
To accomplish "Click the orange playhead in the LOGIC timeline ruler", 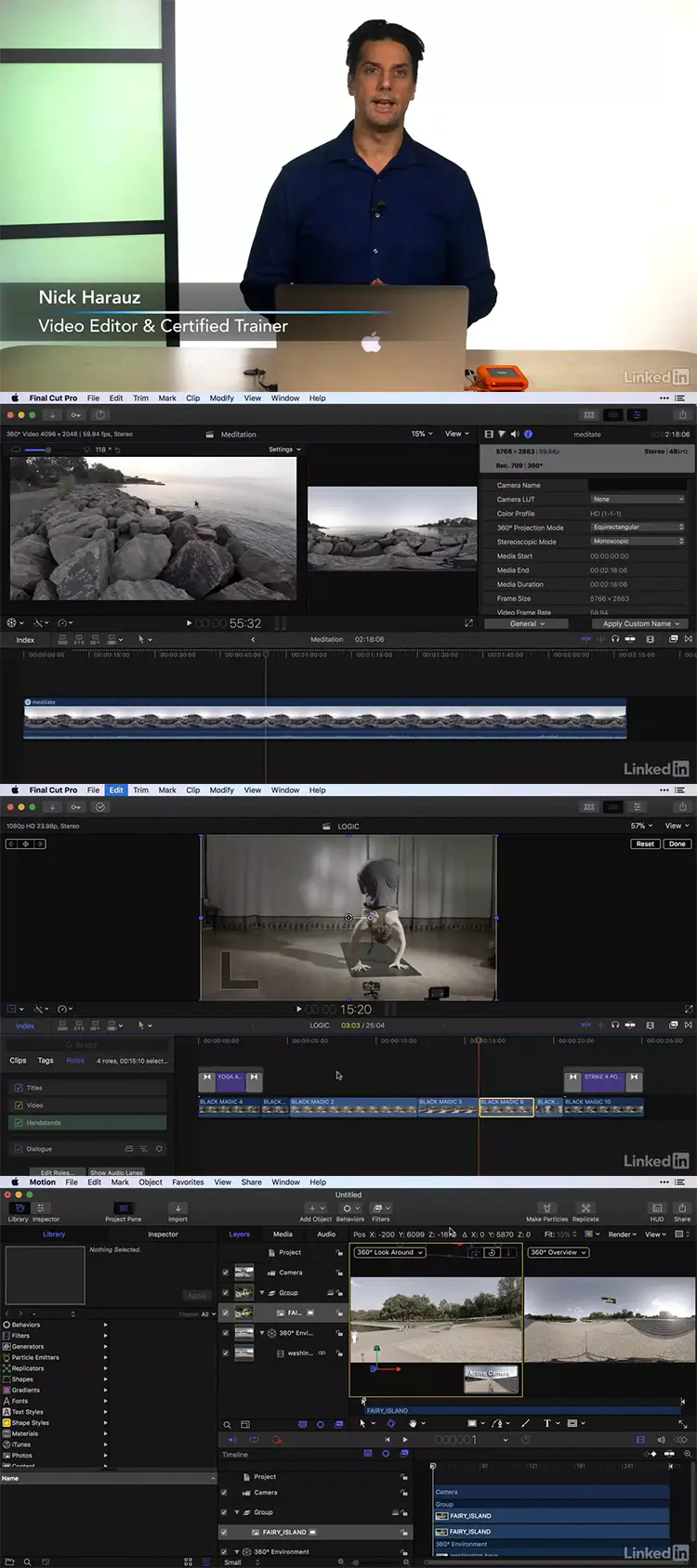I will [479, 1040].
